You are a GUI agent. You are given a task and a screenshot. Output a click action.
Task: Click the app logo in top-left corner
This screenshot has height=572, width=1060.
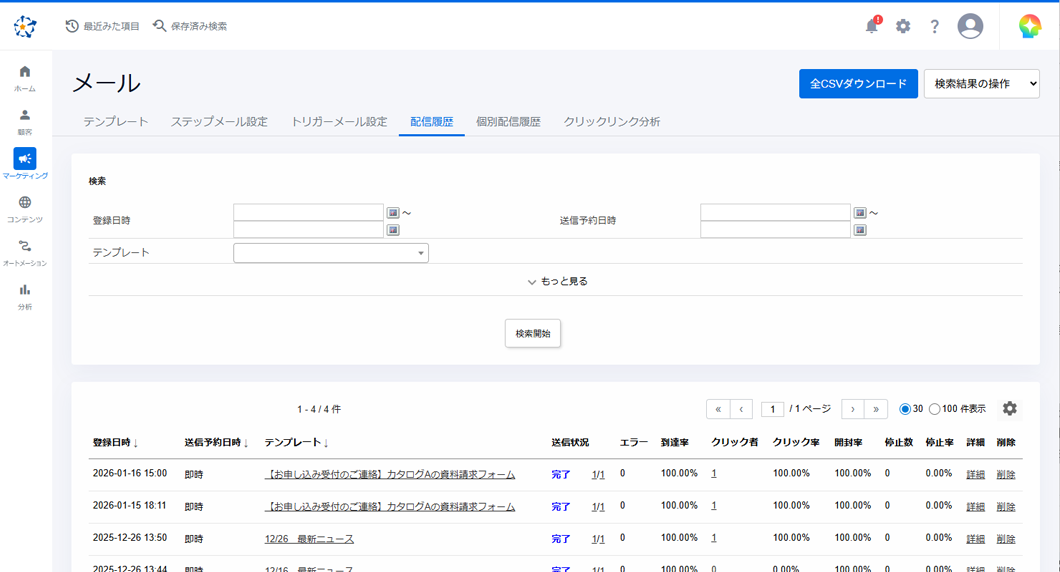(x=25, y=26)
